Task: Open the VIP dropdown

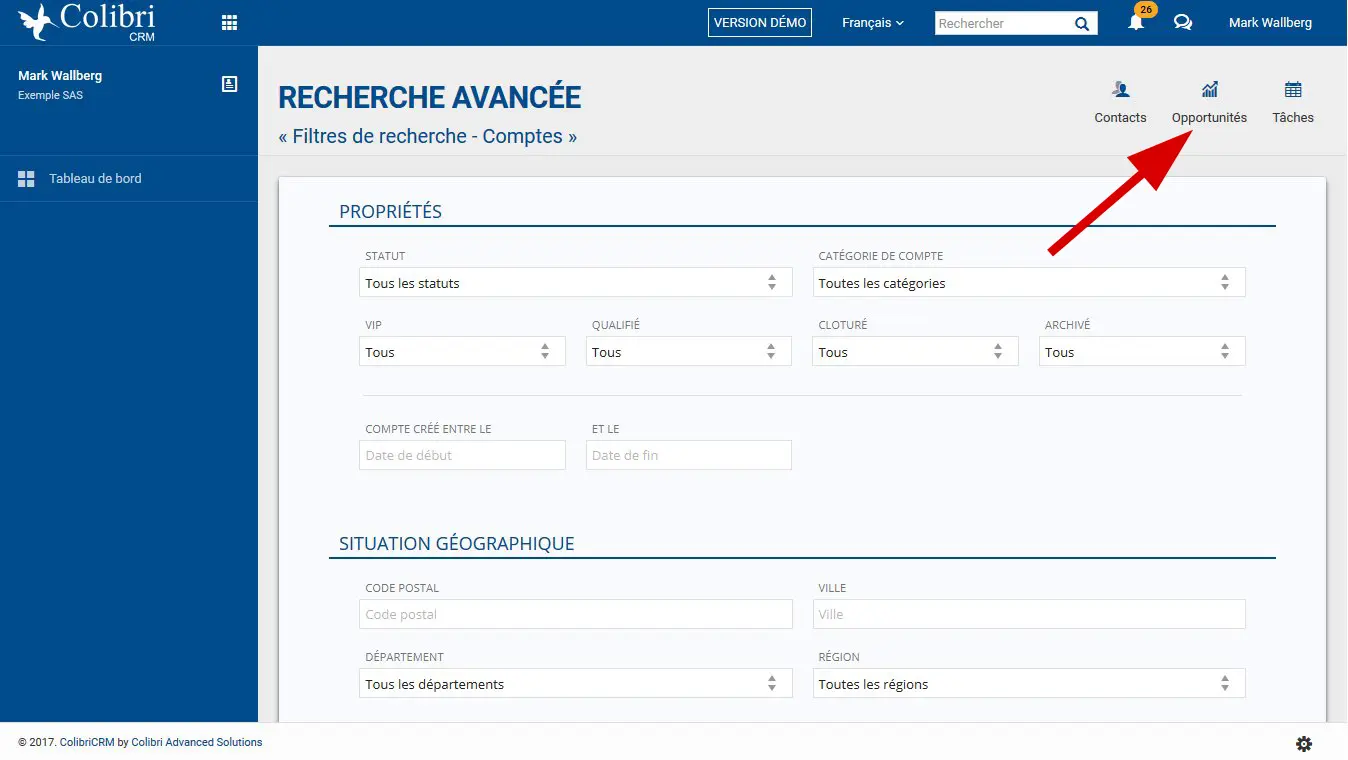Action: pos(462,352)
